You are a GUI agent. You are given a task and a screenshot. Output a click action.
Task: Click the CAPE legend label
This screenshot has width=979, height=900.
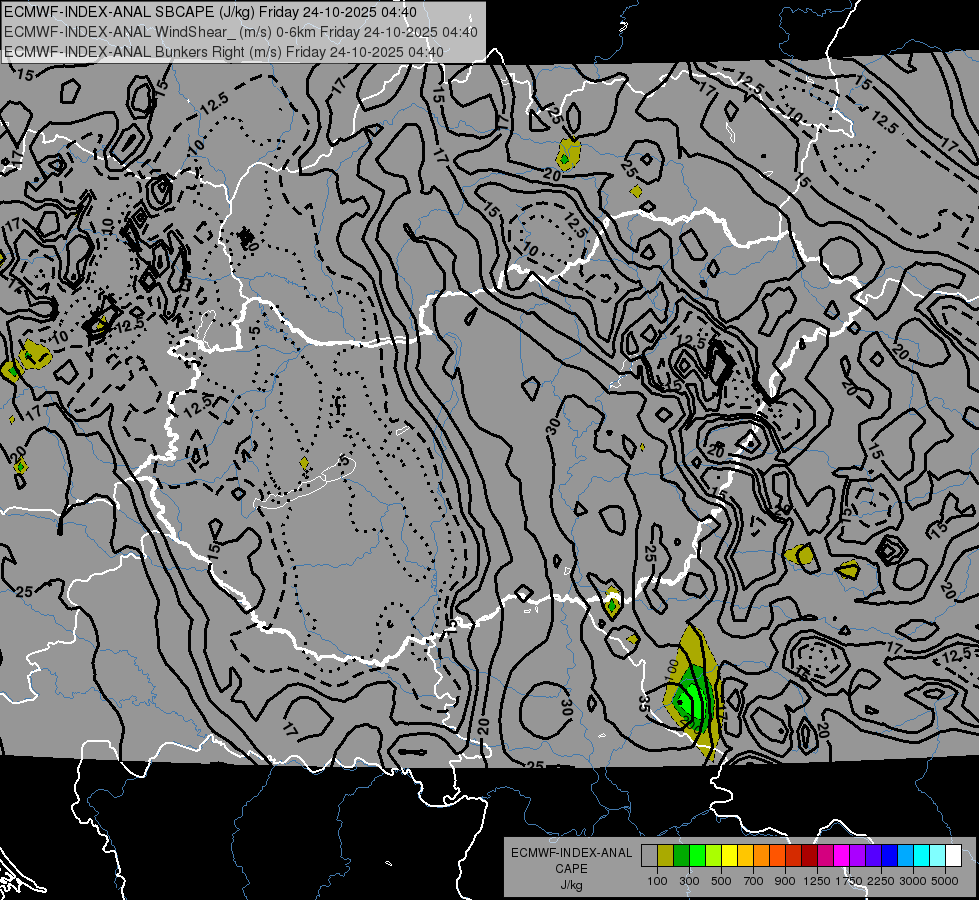point(571,869)
